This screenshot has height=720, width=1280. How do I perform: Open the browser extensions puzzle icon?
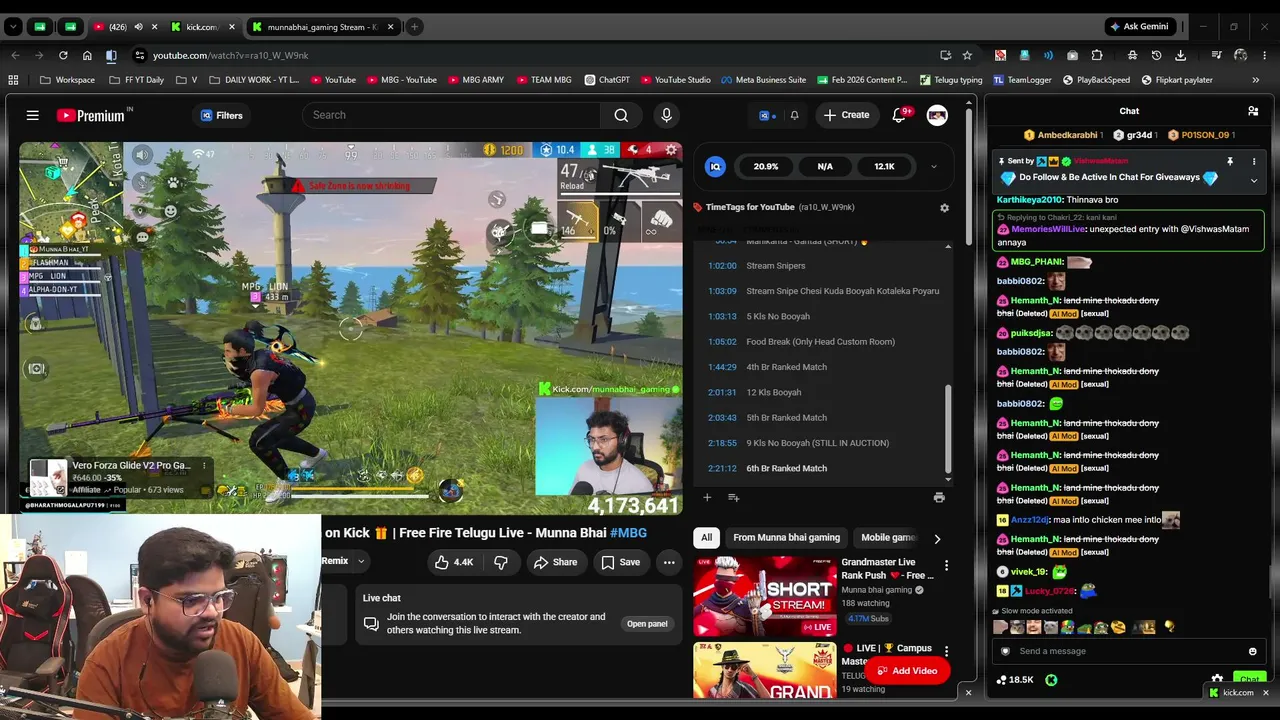tap(1097, 55)
